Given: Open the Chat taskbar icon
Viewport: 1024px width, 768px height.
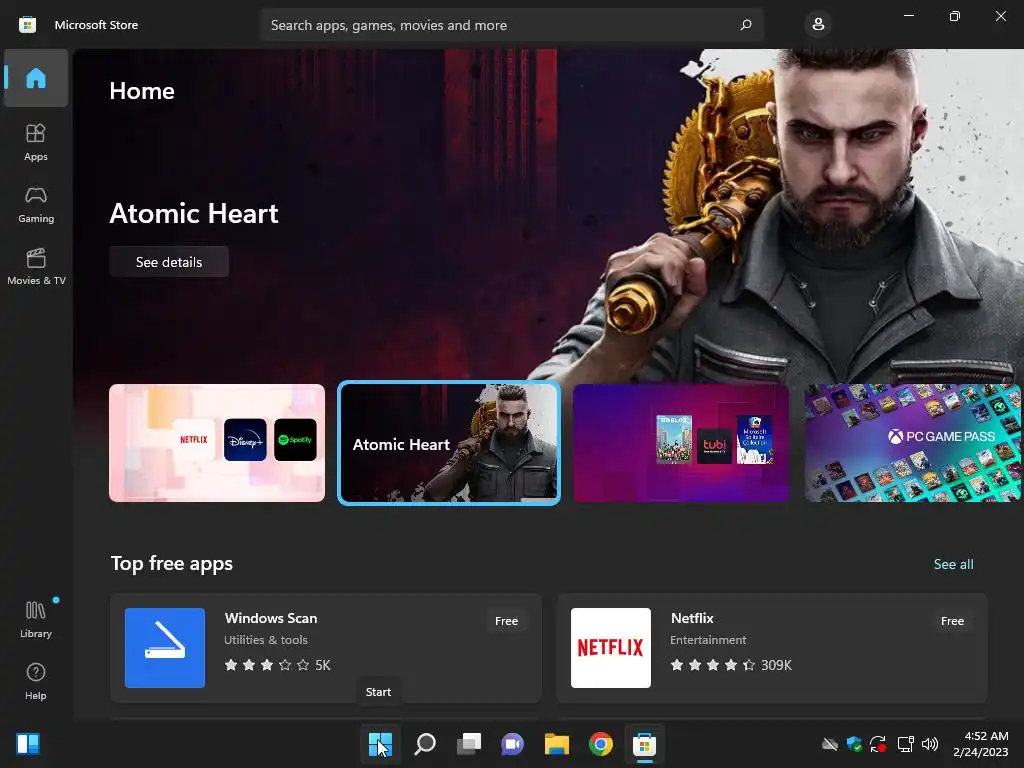Looking at the screenshot, I should tap(513, 744).
